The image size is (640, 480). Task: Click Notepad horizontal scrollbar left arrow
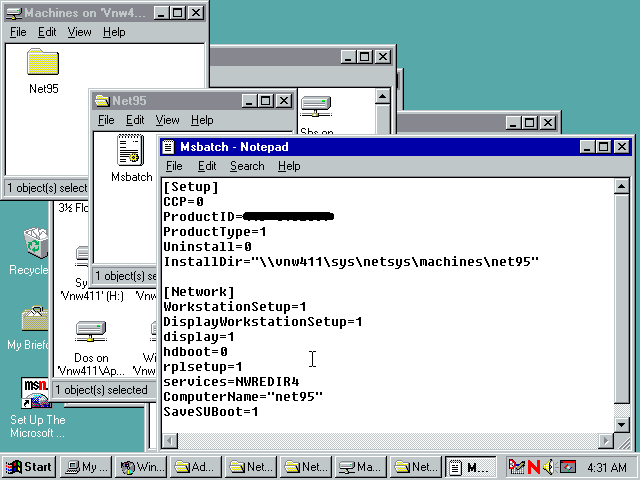170,441
